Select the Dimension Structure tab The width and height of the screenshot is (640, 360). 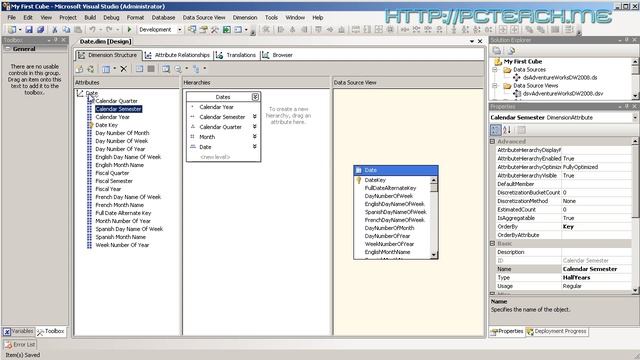pos(108,55)
